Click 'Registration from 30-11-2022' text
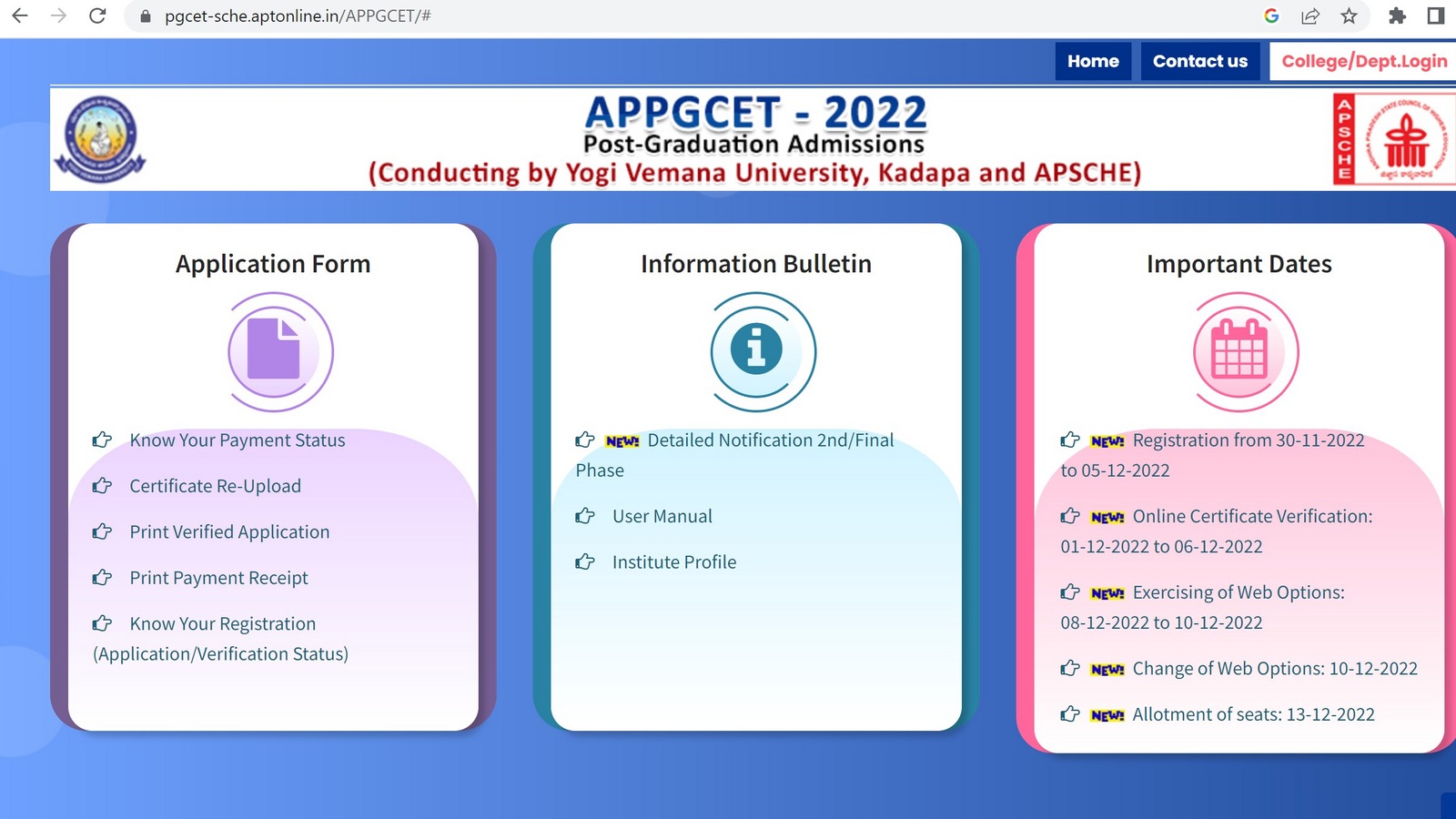The width and height of the screenshot is (1456, 819). coord(1249,440)
